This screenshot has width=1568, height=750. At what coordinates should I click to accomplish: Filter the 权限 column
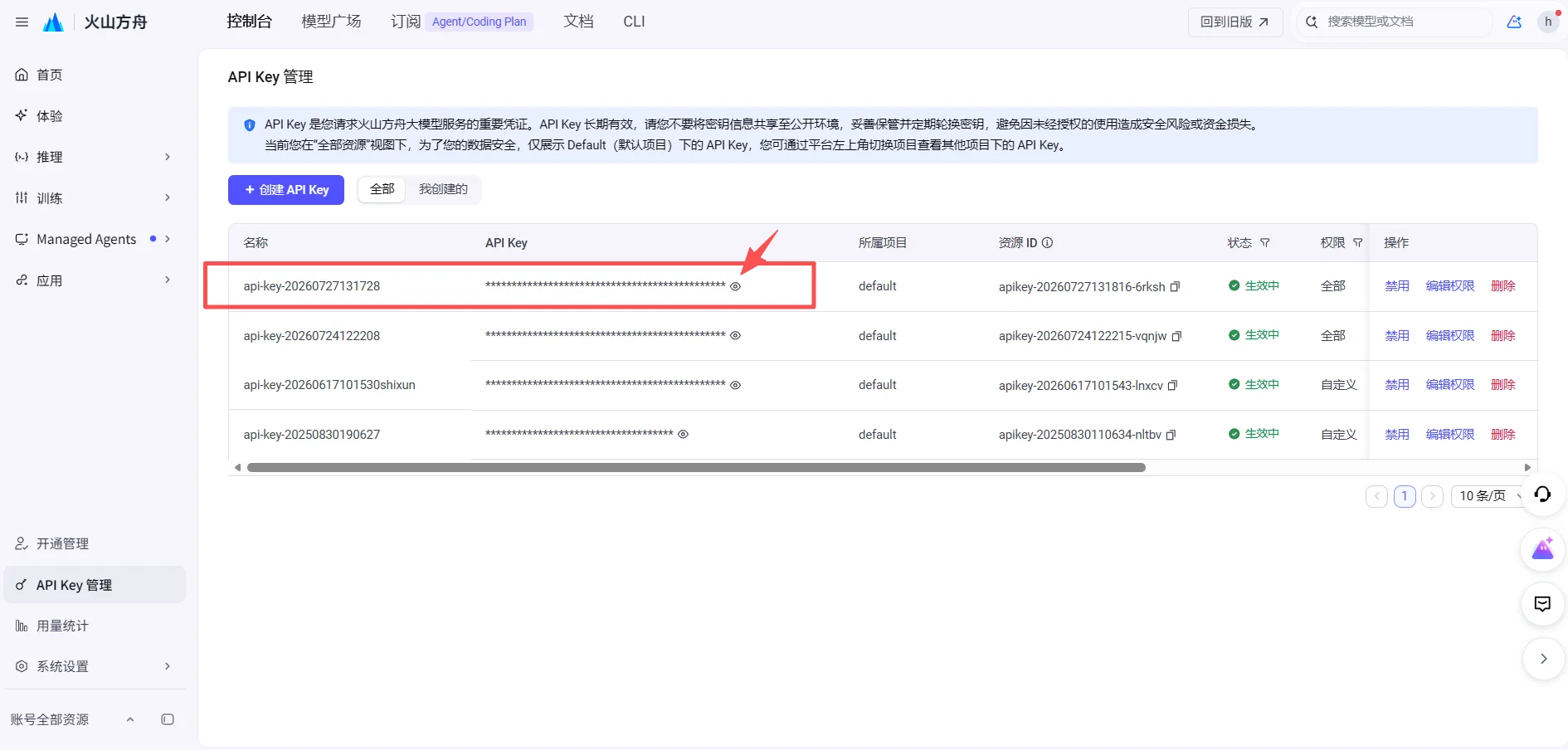pos(1358,243)
